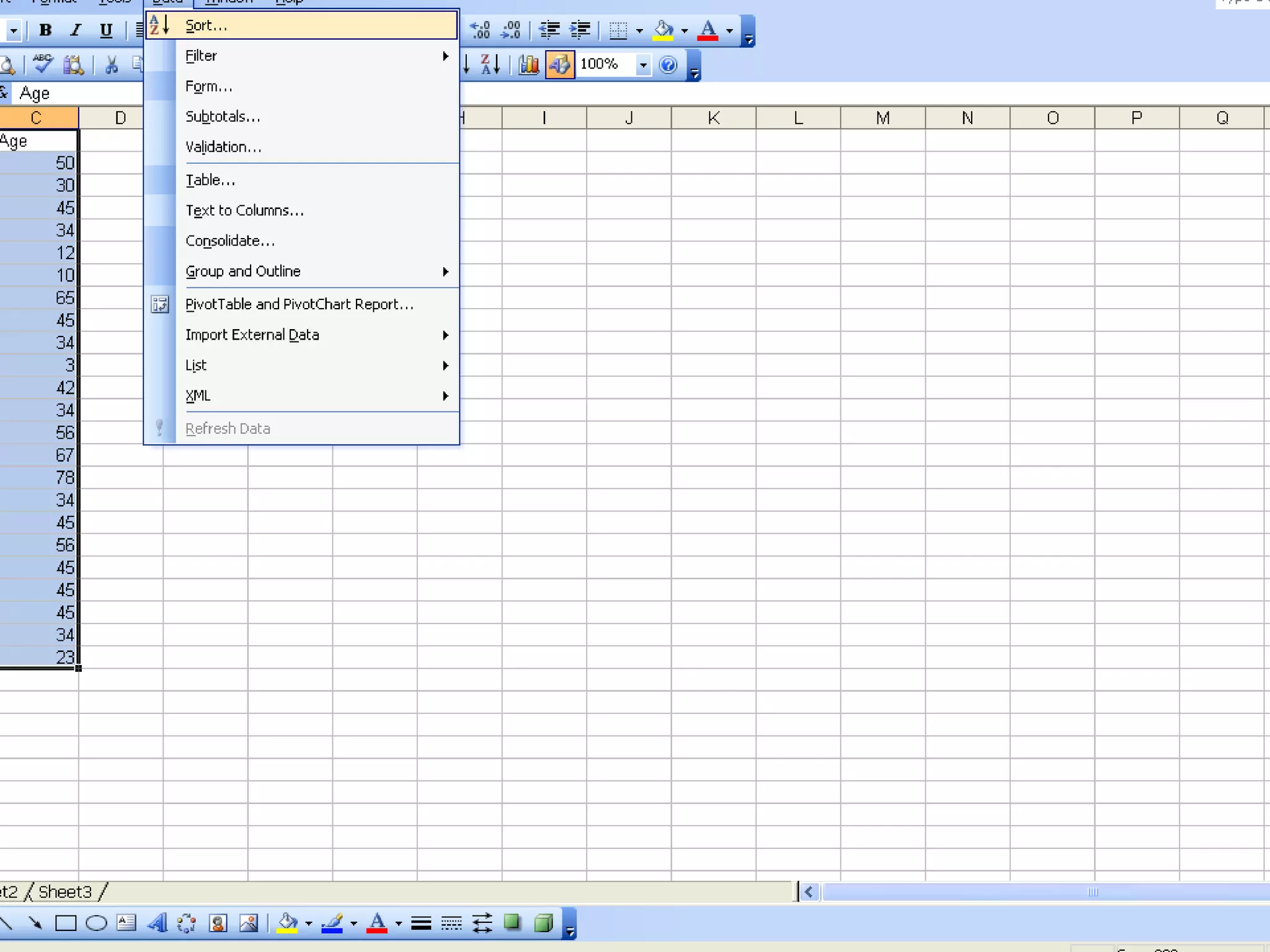Toggle the Drawing toolbar button
Viewport: 1270px width, 952px height.
tap(559, 64)
